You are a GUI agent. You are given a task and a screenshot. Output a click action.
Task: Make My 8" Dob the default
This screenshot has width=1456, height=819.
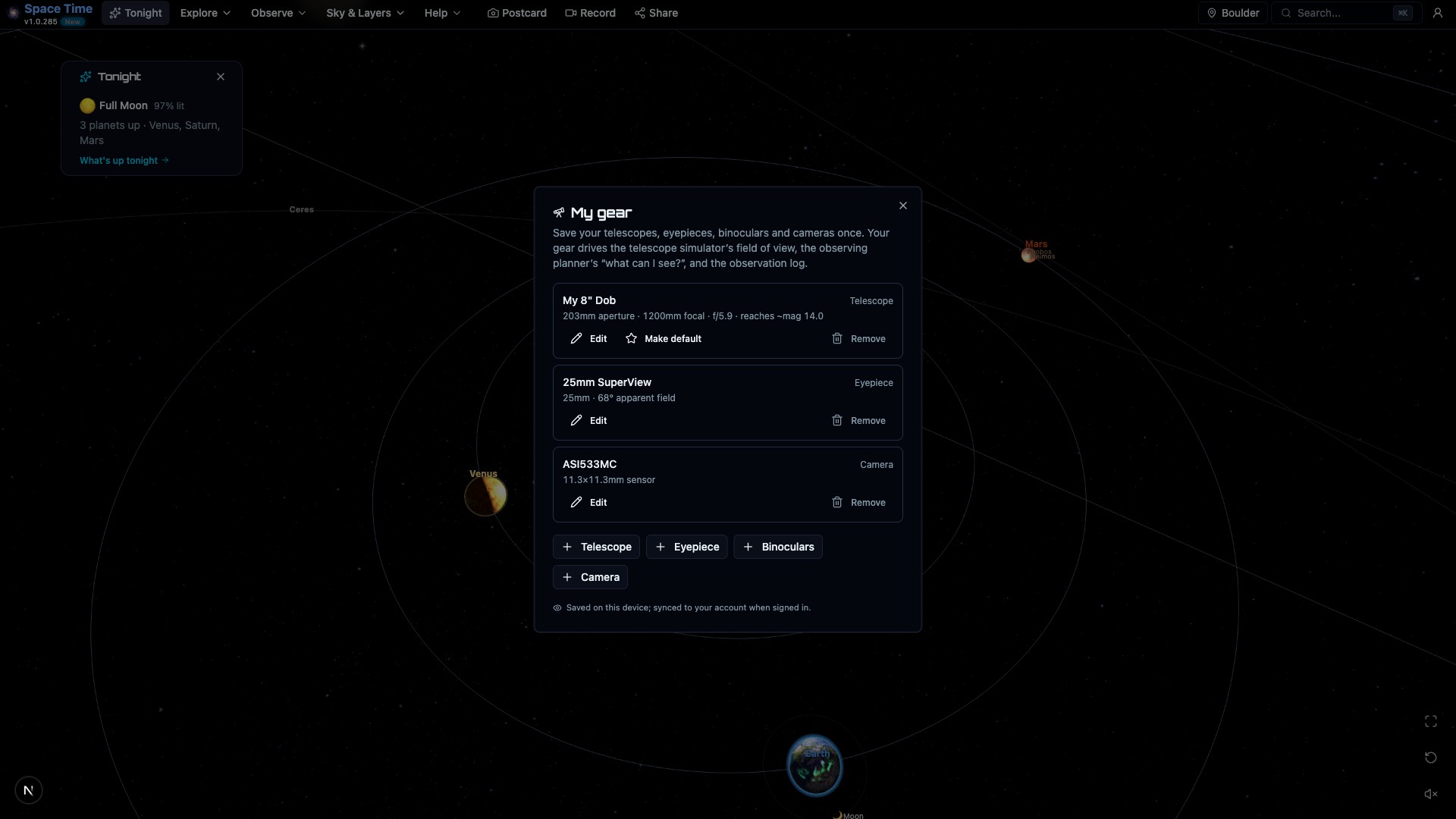click(x=663, y=339)
